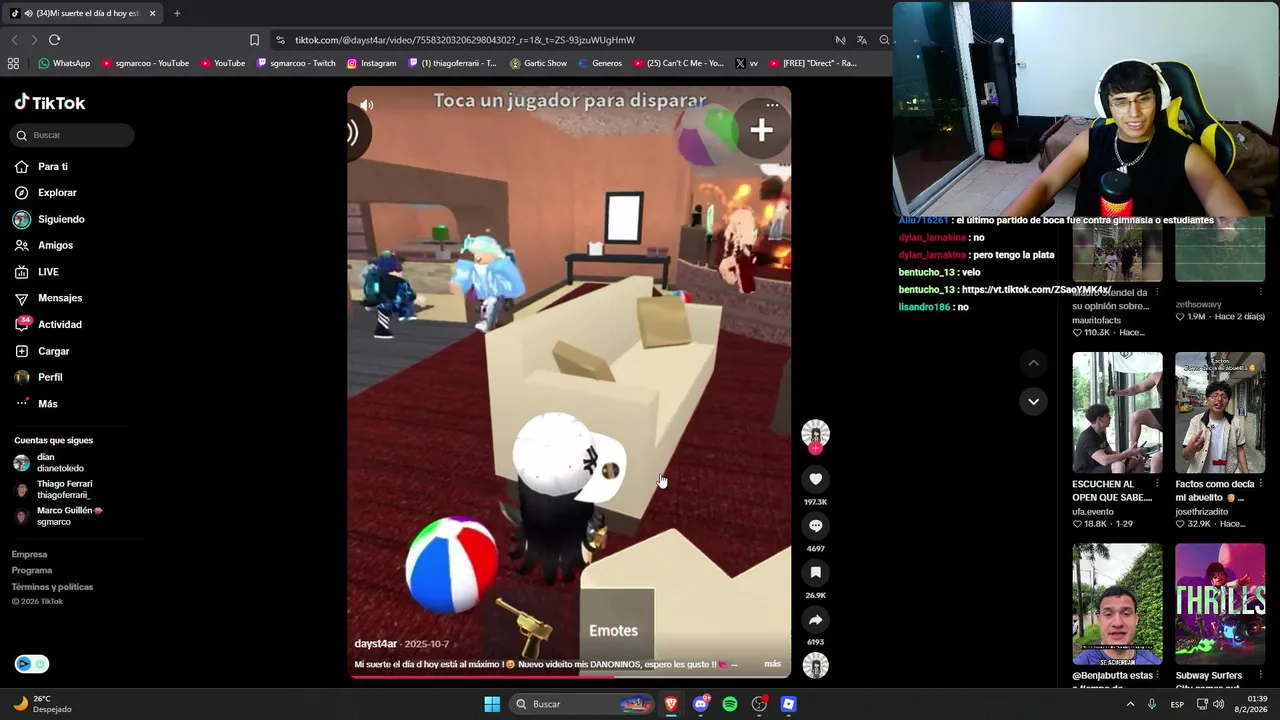1280x720 pixels.
Task: Open Programa footer link
Action: pos(32,570)
